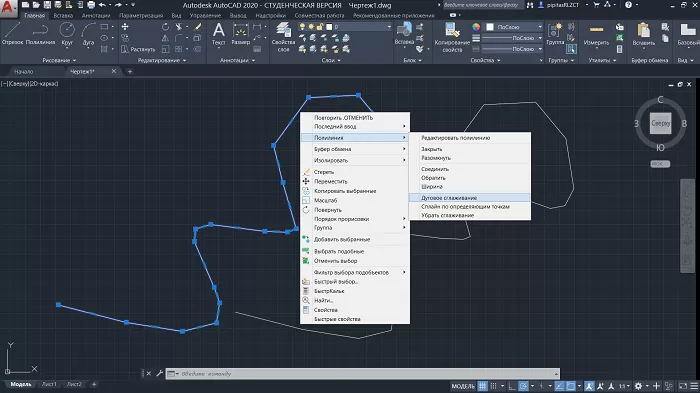
Task: Select the Дуга (Arc) tool
Action: click(x=88, y=33)
